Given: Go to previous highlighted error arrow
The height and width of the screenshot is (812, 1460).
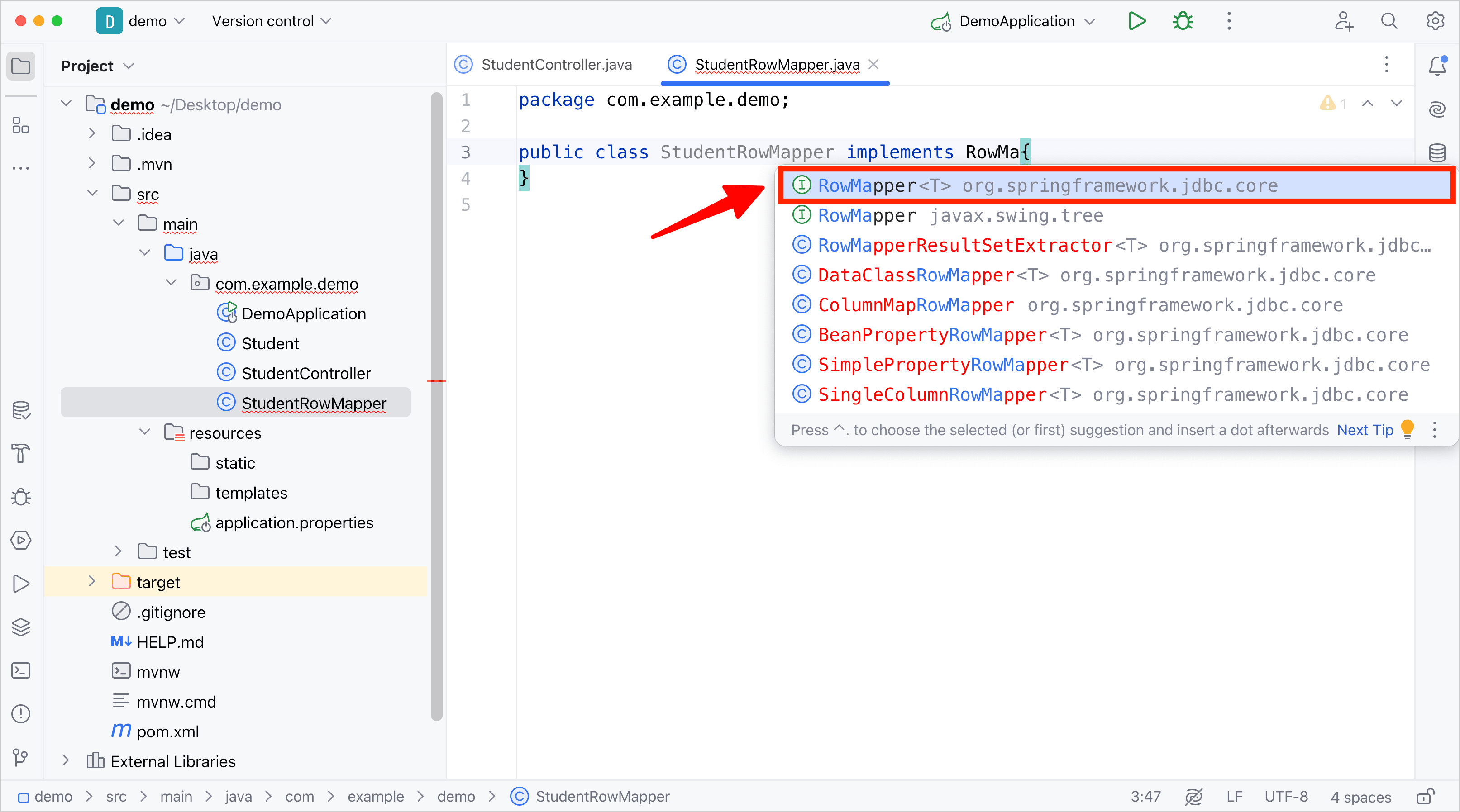Looking at the screenshot, I should 1368,104.
